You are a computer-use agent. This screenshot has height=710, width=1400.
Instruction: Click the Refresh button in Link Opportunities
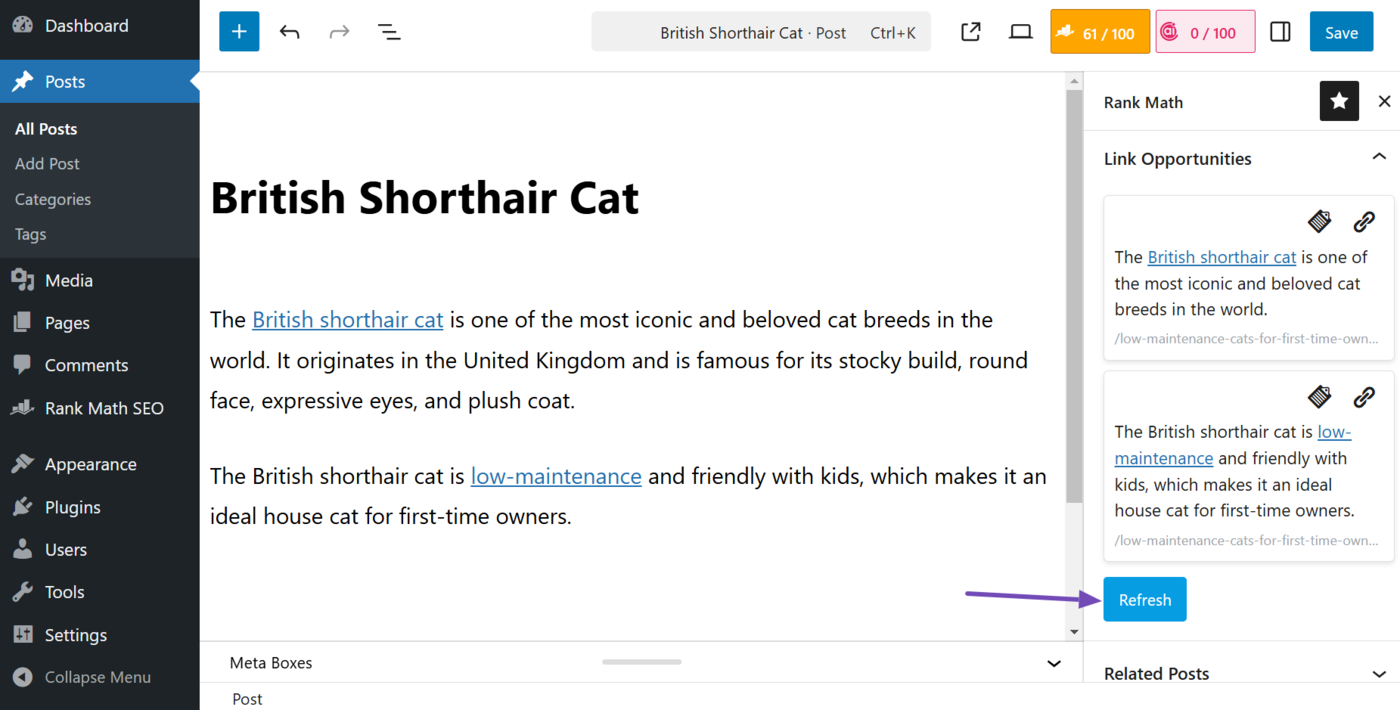pyautogui.click(x=1144, y=599)
